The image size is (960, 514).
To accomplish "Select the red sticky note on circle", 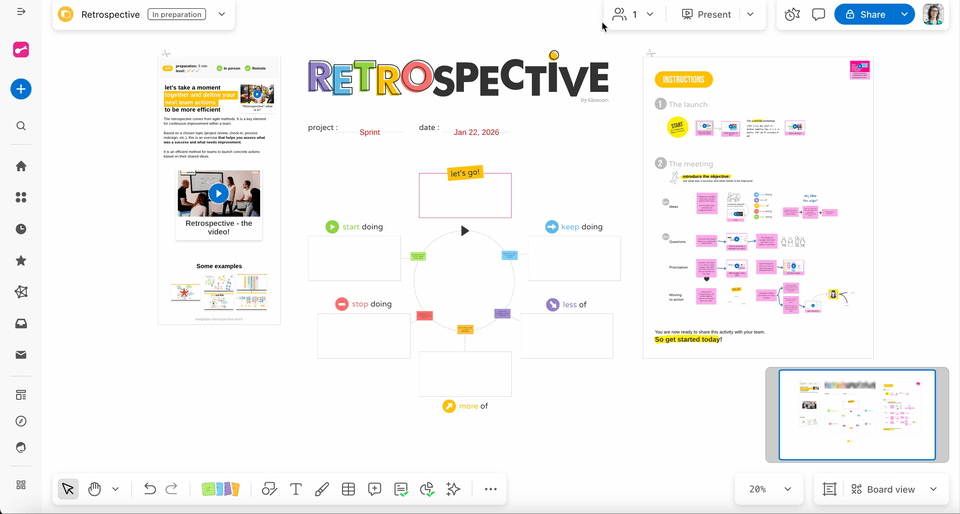I will (x=425, y=316).
